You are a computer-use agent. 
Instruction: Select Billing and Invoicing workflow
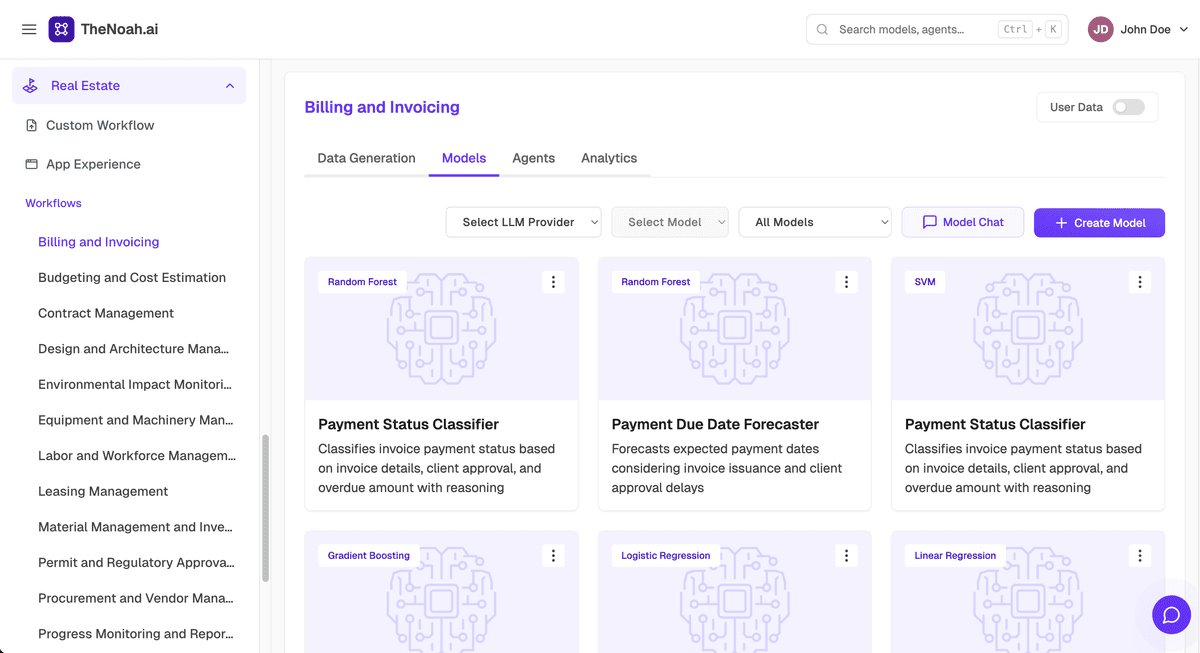pos(98,242)
